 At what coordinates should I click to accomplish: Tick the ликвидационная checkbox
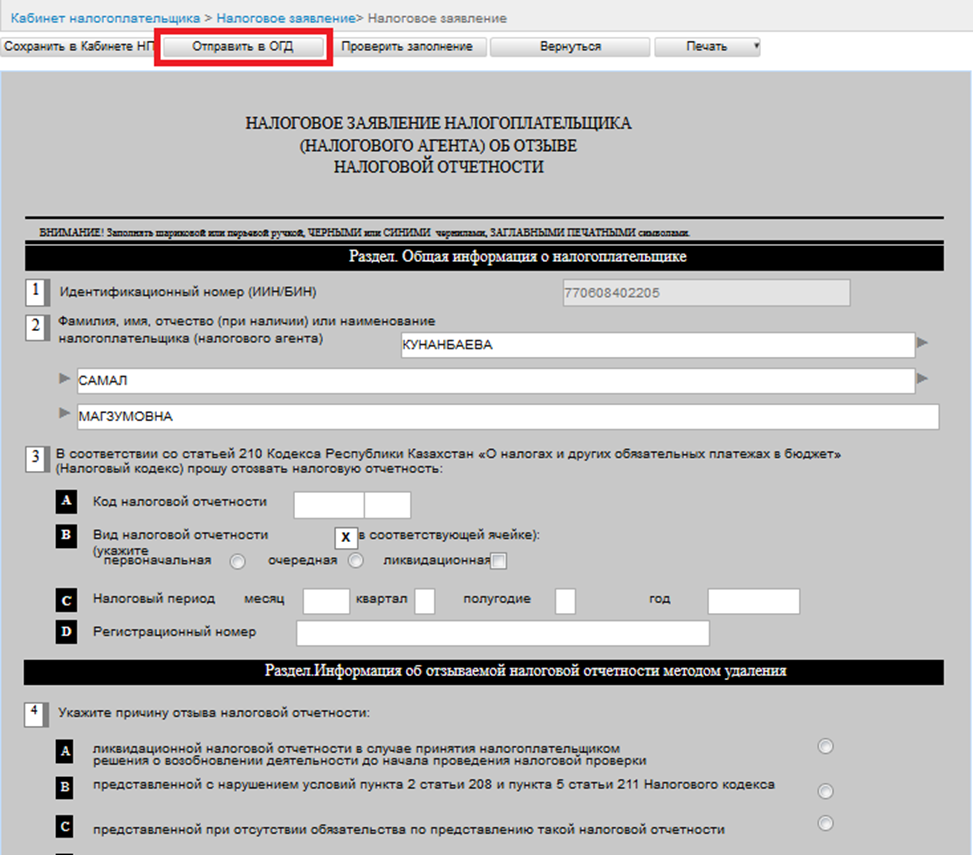click(x=499, y=561)
